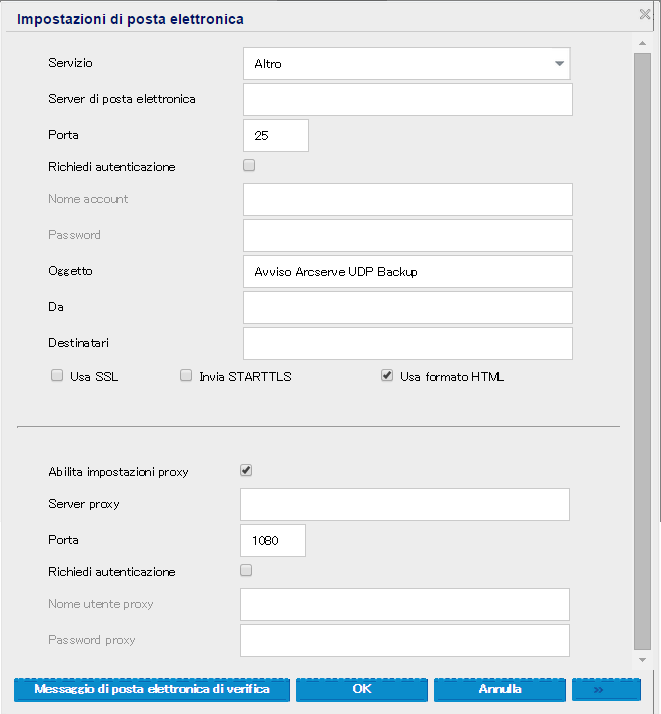This screenshot has width=661, height=714.
Task: Click the Server di posta elettronica field
Action: [407, 100]
